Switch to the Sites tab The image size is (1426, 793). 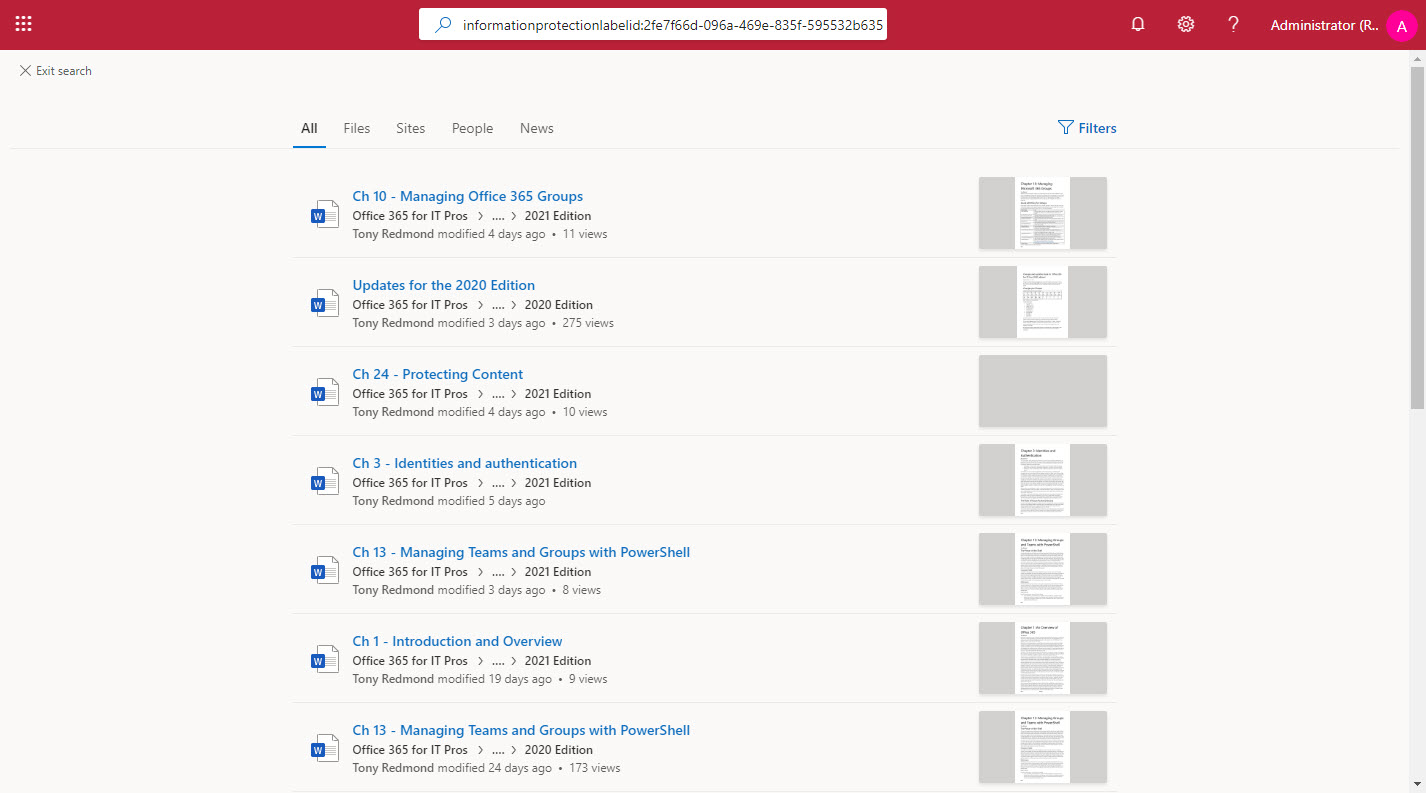(x=411, y=128)
